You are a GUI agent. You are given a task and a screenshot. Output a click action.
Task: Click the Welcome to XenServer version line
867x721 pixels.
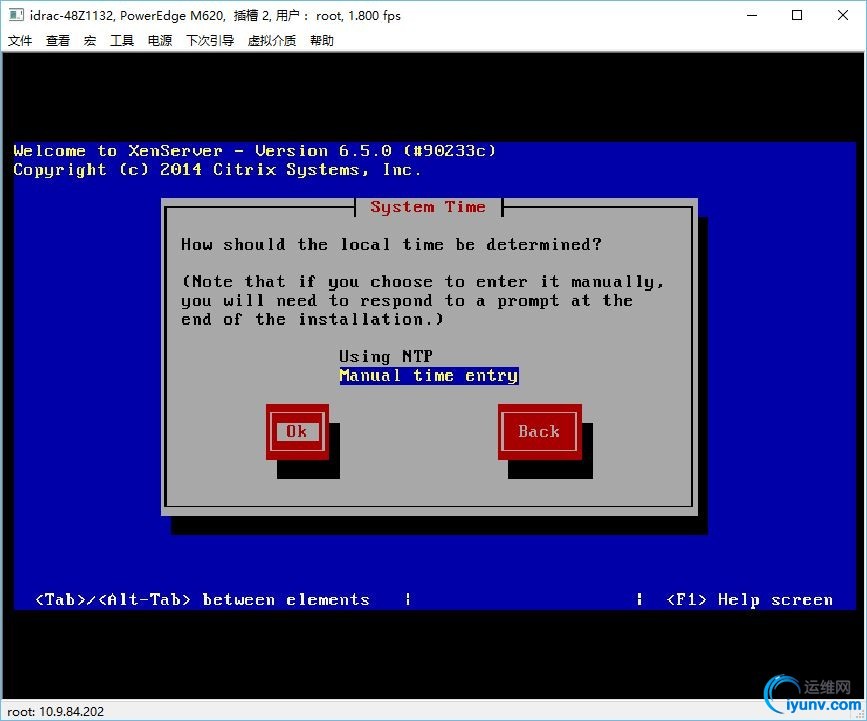tap(255, 151)
